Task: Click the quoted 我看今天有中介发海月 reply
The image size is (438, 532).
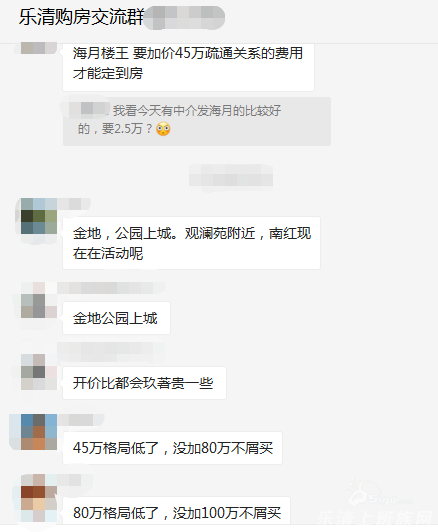Action: pyautogui.click(x=197, y=121)
